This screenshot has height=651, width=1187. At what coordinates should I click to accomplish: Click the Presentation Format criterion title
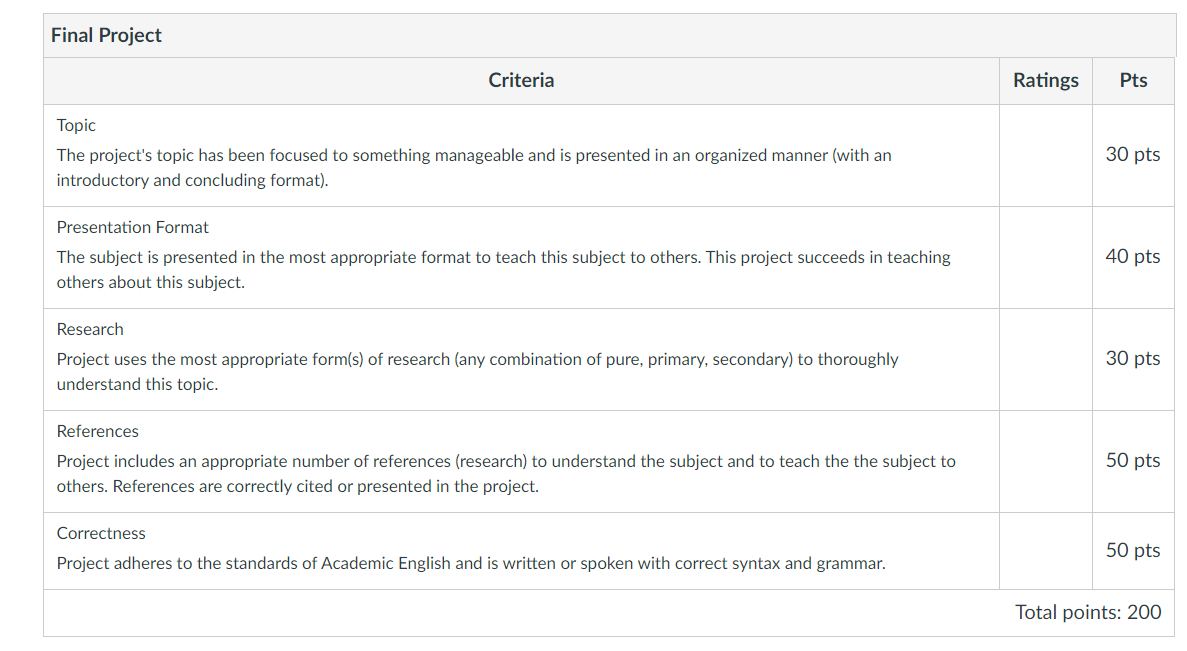[x=132, y=227]
